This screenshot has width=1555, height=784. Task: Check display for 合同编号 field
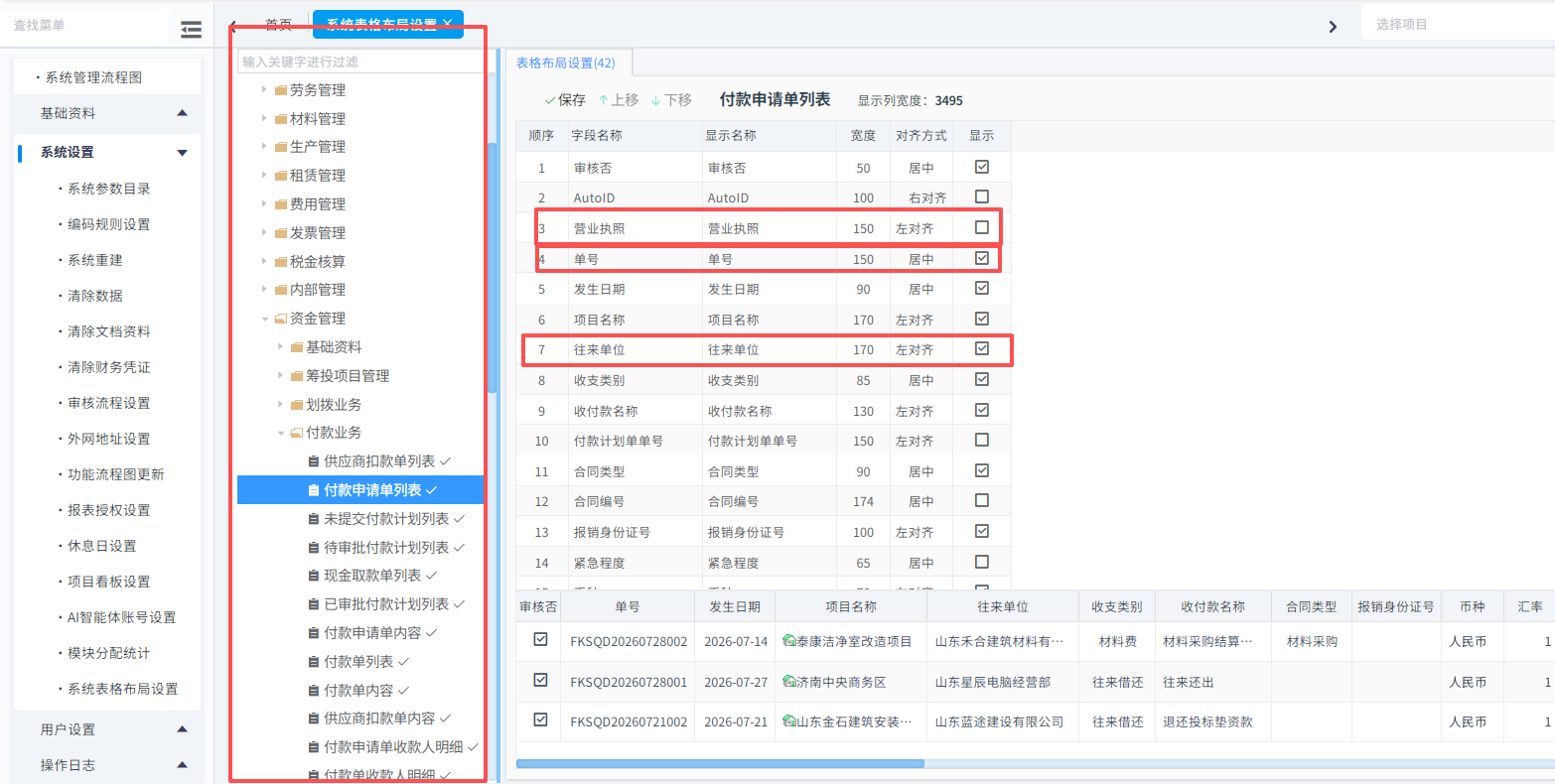pos(982,500)
